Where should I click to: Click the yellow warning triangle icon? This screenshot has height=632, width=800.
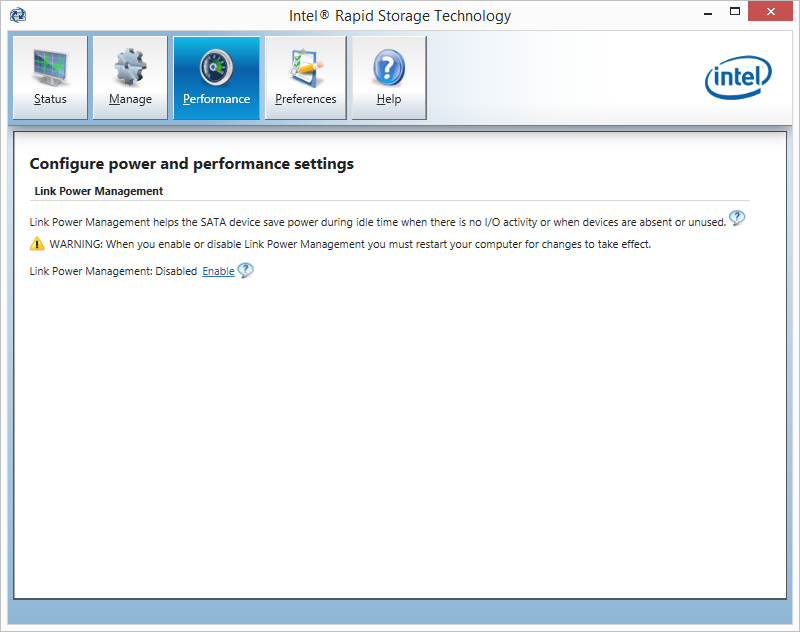coord(37,244)
